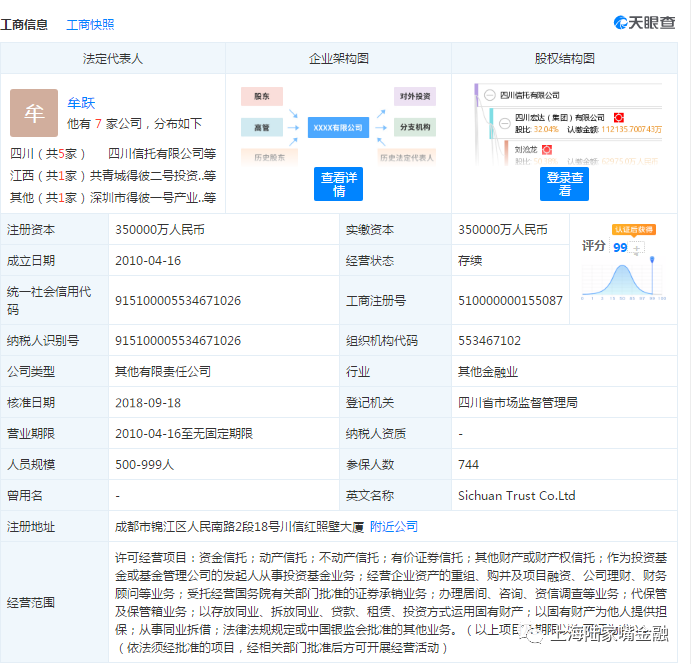This screenshot has height=664, width=691.
Task: Click registered capital value 350000万人民币
Action: click(160, 230)
